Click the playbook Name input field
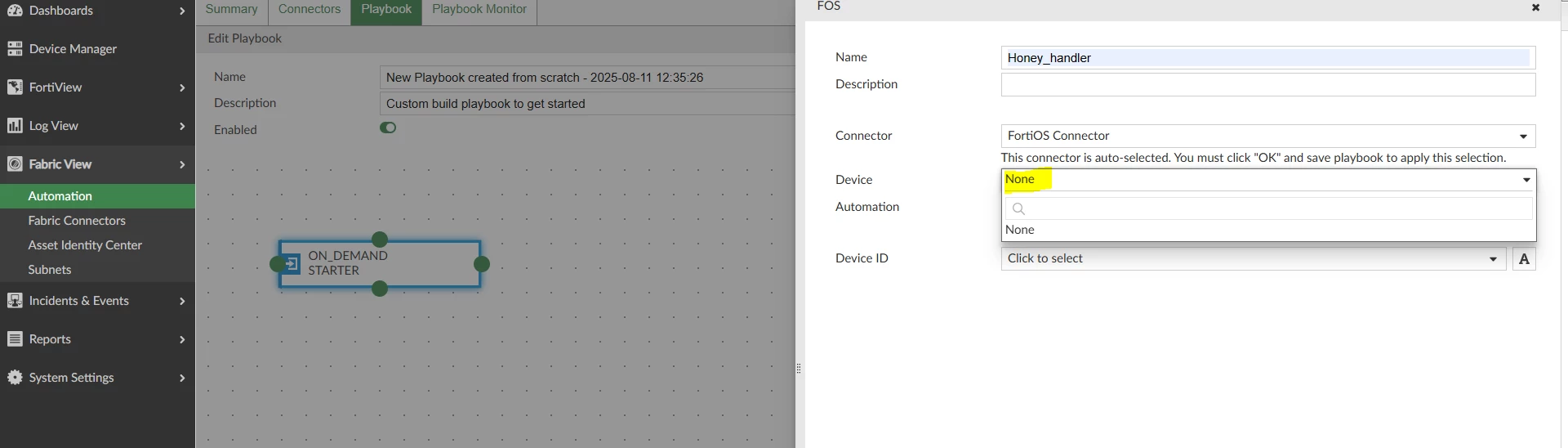This screenshot has height=448, width=1568. point(587,78)
